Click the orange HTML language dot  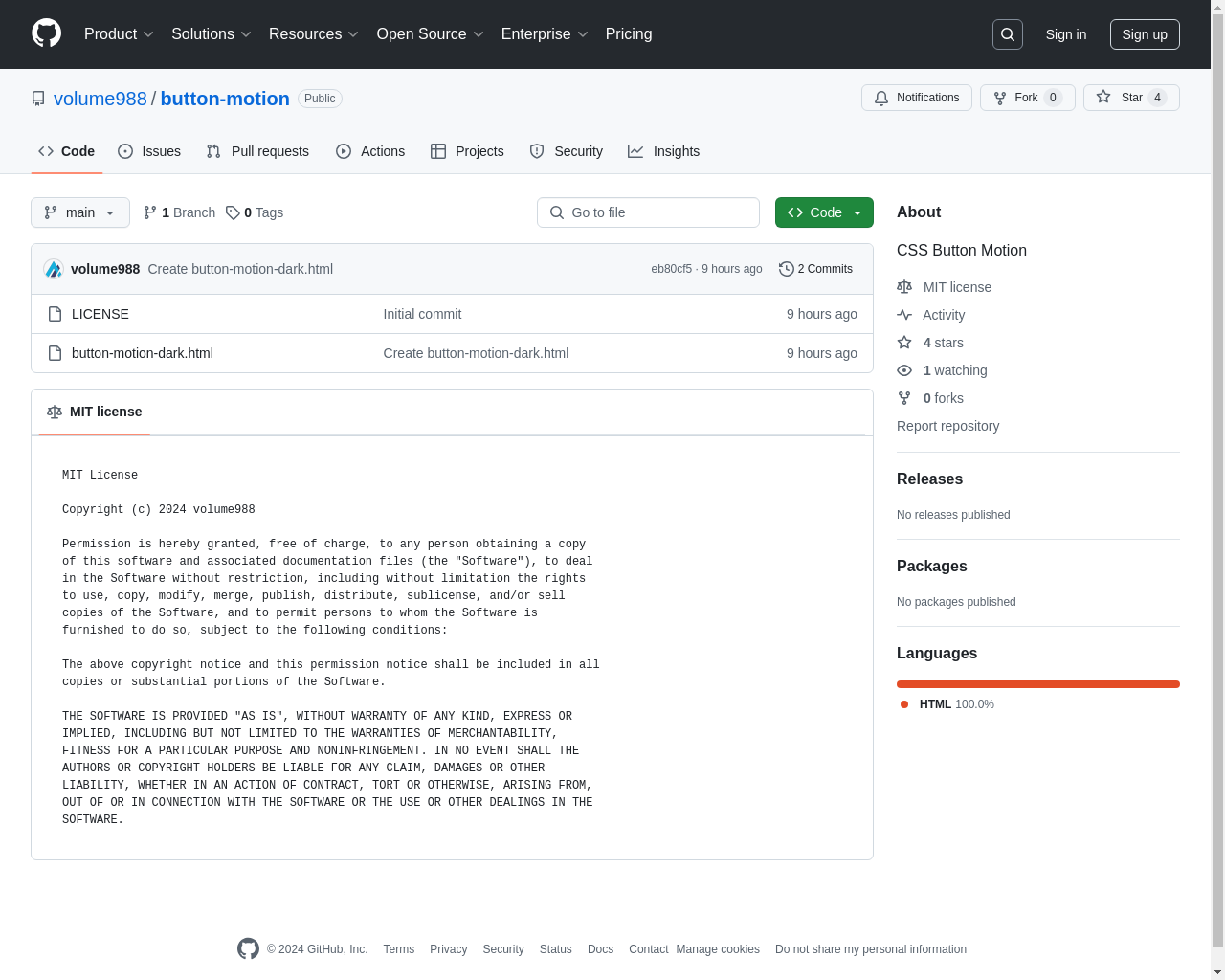(x=904, y=704)
